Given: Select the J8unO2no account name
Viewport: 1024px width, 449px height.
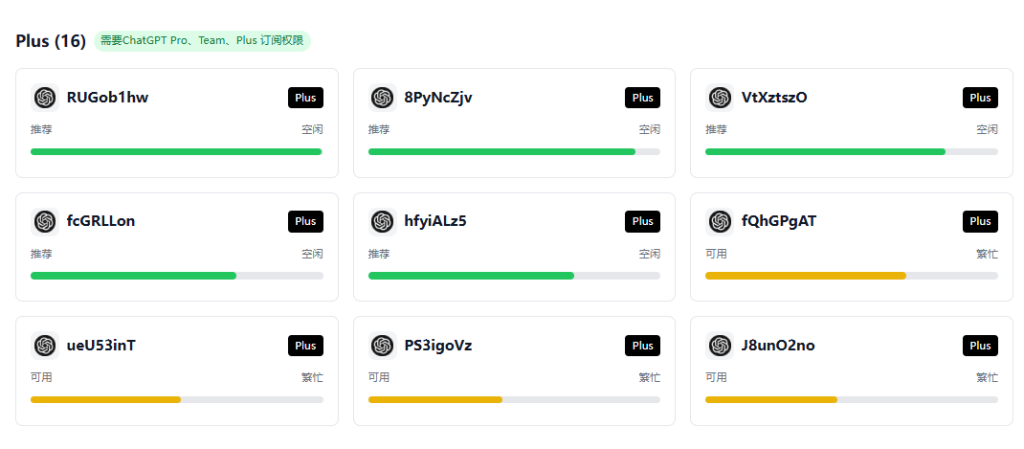Looking at the screenshot, I should 778,345.
